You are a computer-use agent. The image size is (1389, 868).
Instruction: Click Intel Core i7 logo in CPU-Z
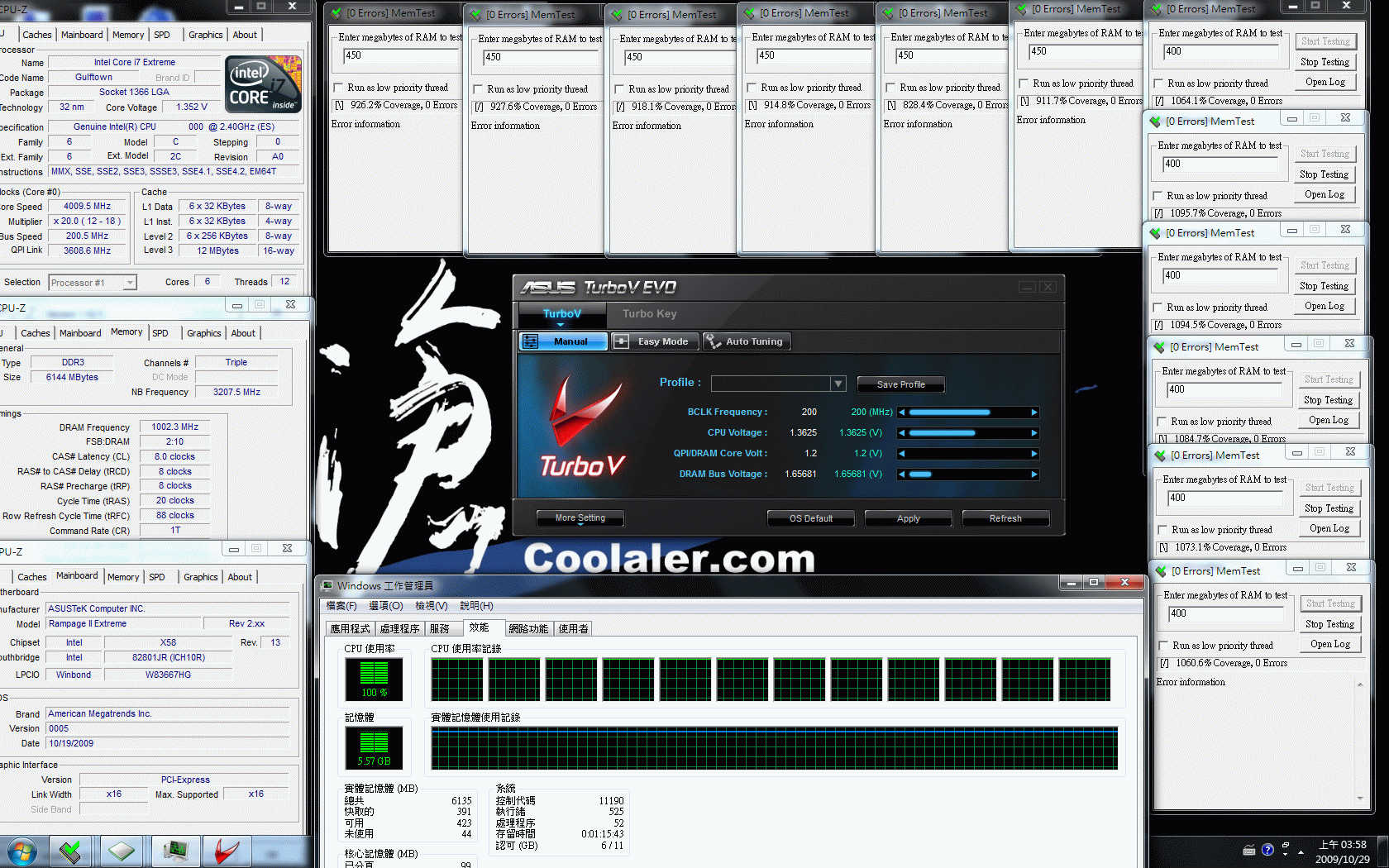click(x=263, y=85)
